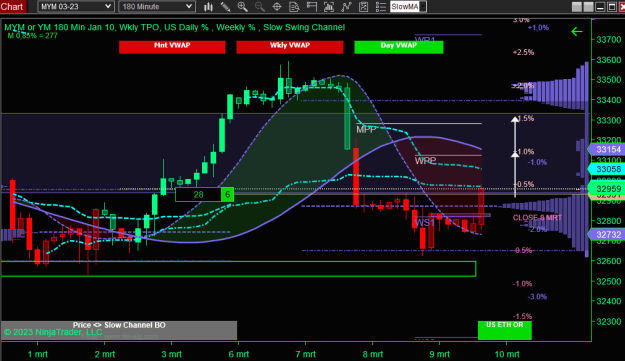Image resolution: width=625 pixels, height=361 pixels.
Task: Open the Strategies dialog icon
Action: pyautogui.click(x=364, y=6)
